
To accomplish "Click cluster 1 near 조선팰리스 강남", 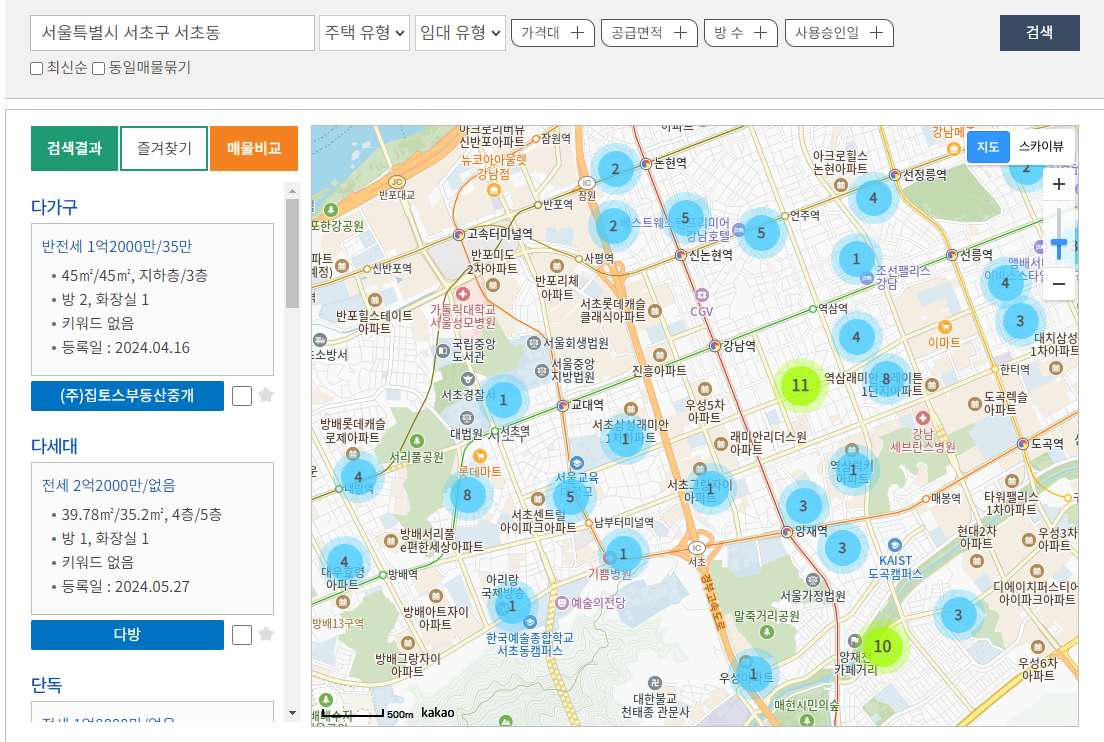I will pyautogui.click(x=856, y=258).
